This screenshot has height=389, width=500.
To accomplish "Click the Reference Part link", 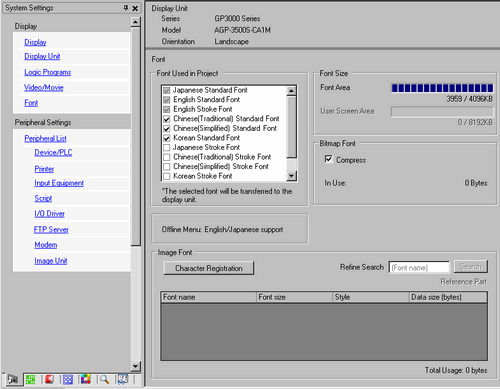I will pyautogui.click(x=463, y=282).
